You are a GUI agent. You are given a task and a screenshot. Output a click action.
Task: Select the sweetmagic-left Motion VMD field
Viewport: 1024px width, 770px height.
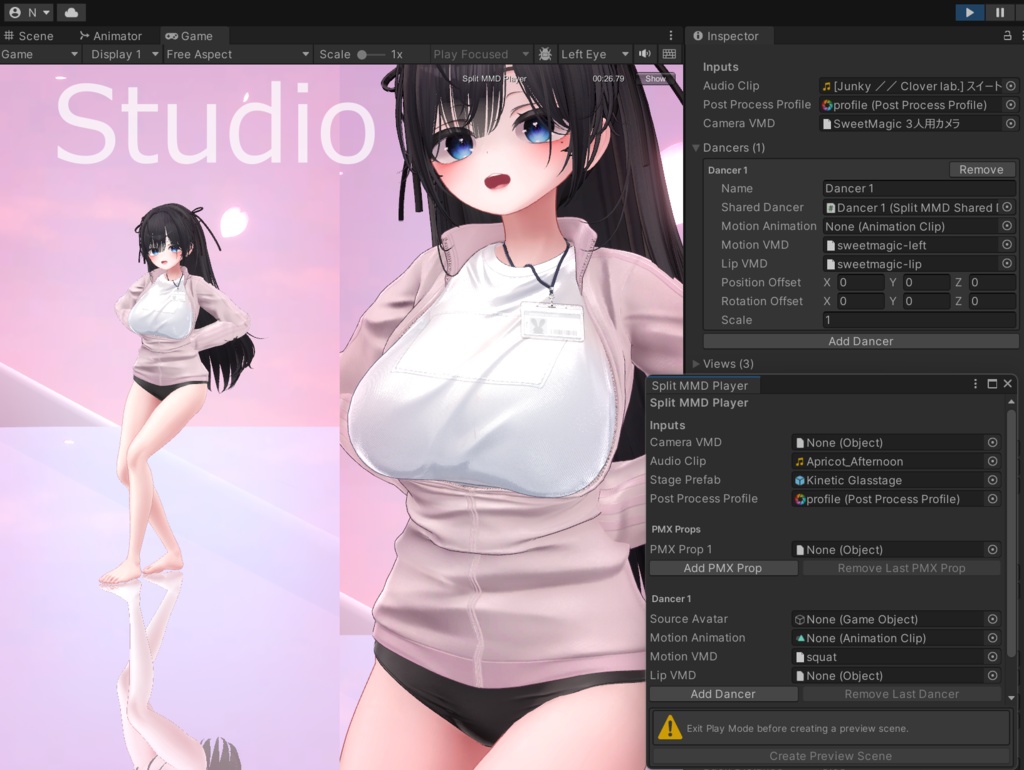(x=918, y=245)
